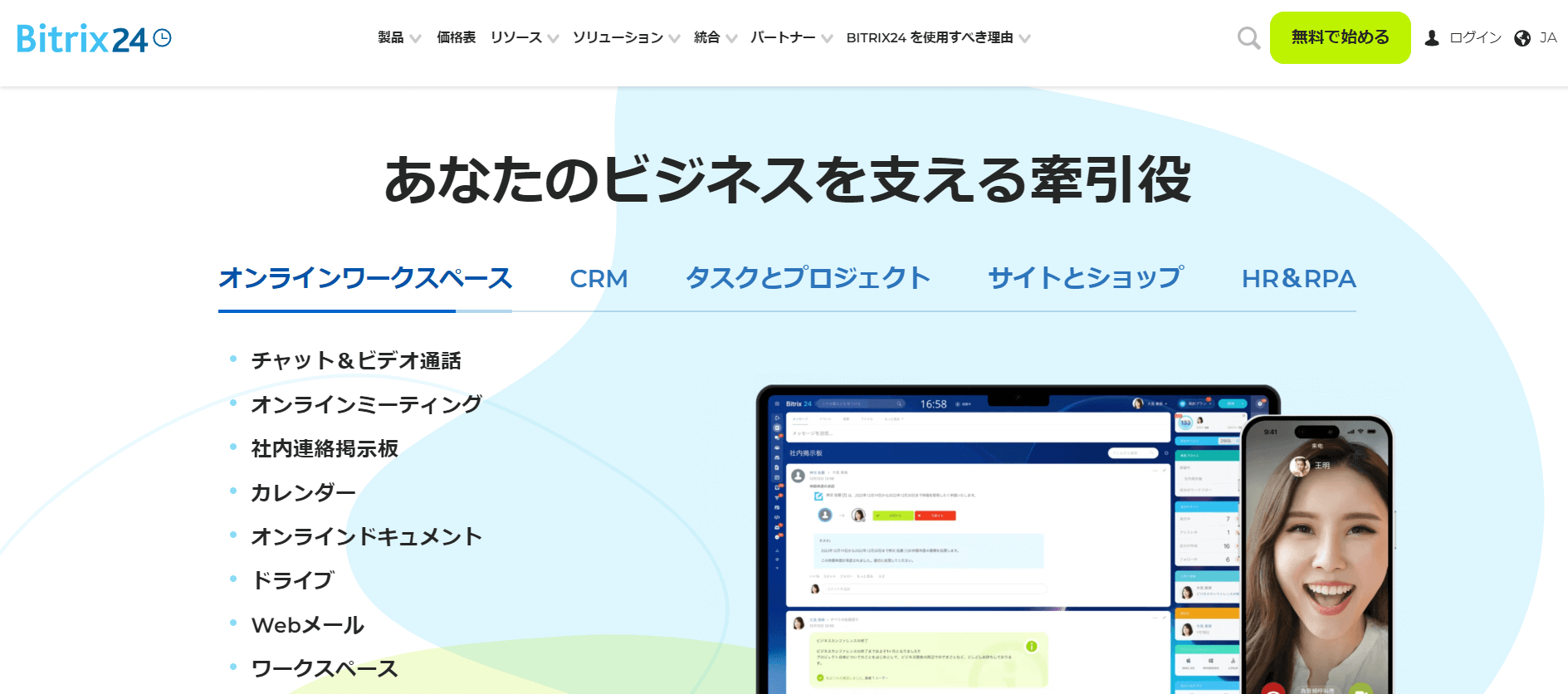Image resolution: width=1568 pixels, height=694 pixels.
Task: Click the ログイン link
Action: 1475,38
